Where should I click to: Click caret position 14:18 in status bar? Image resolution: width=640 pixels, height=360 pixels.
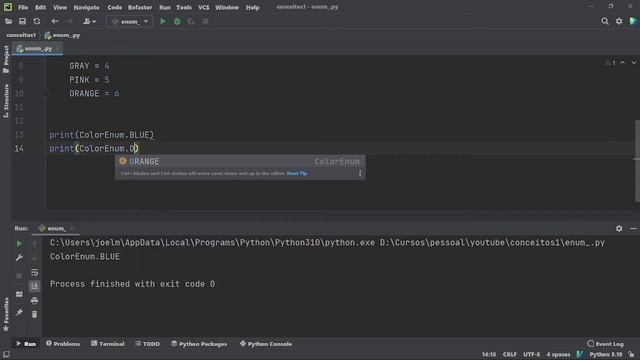pyautogui.click(x=489, y=354)
